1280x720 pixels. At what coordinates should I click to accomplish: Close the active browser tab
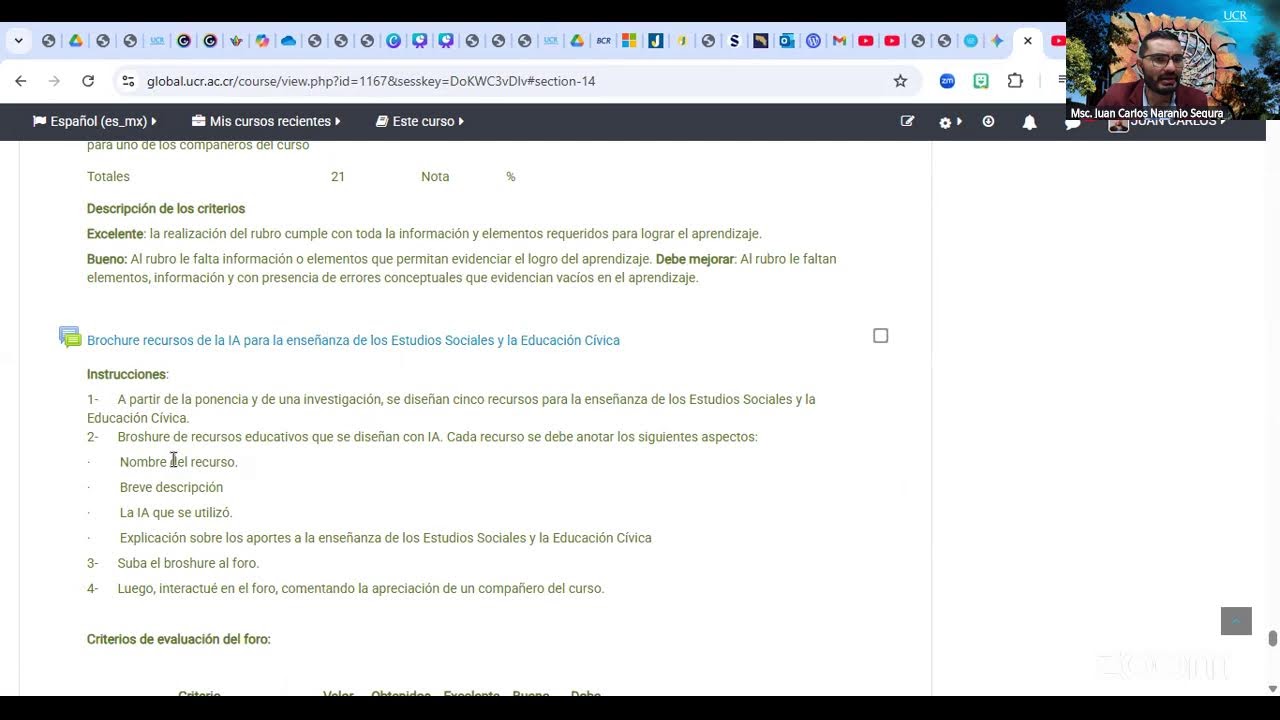click(x=1027, y=41)
